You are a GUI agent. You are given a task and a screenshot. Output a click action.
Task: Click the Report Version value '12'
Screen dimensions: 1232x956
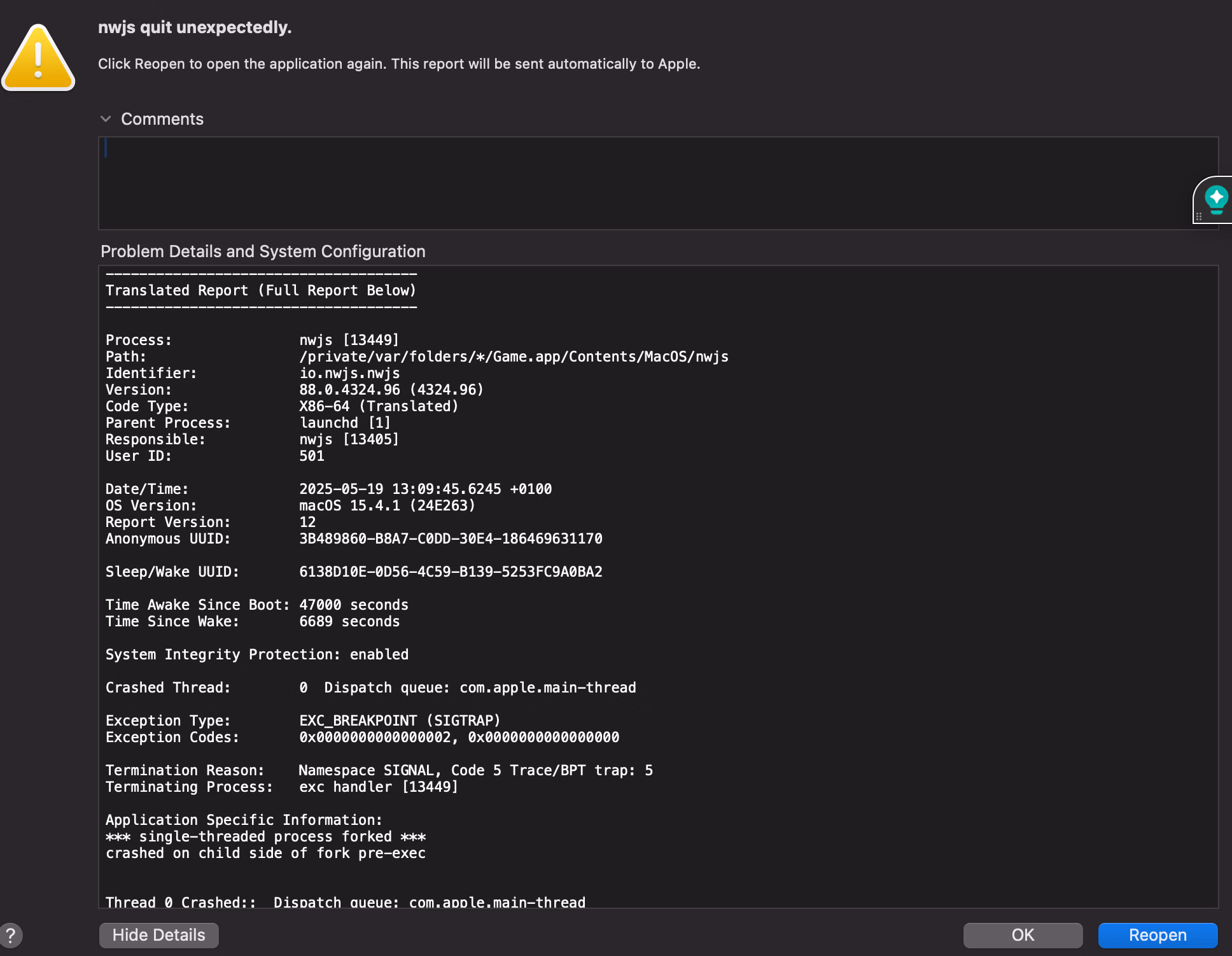tap(307, 522)
